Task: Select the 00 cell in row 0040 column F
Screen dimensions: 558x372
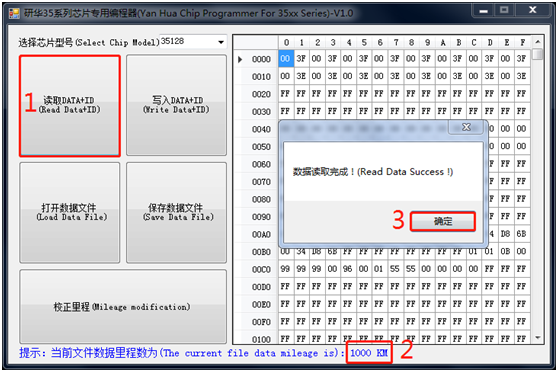Action: click(522, 129)
